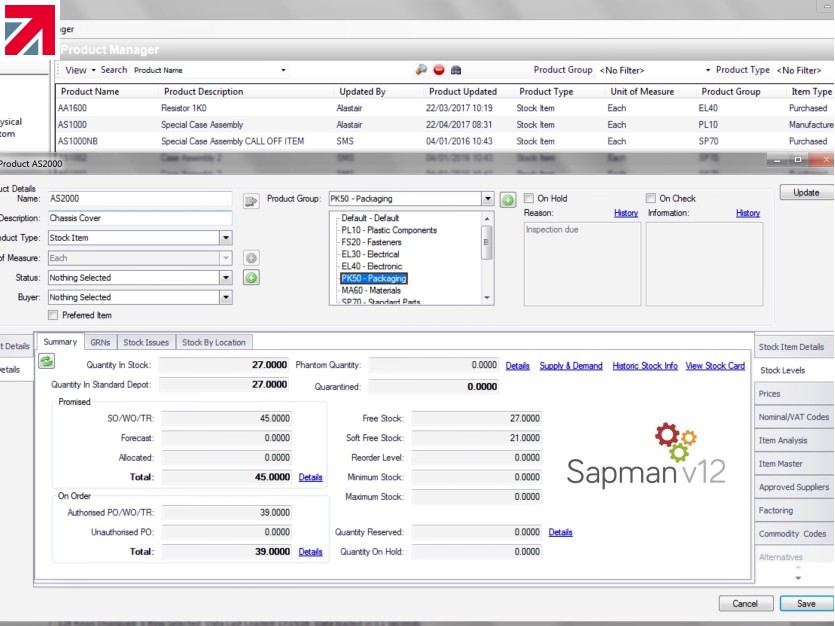Open the View Stock Card link
Screen dimensions: 835x626
pyautogui.click(x=715, y=366)
